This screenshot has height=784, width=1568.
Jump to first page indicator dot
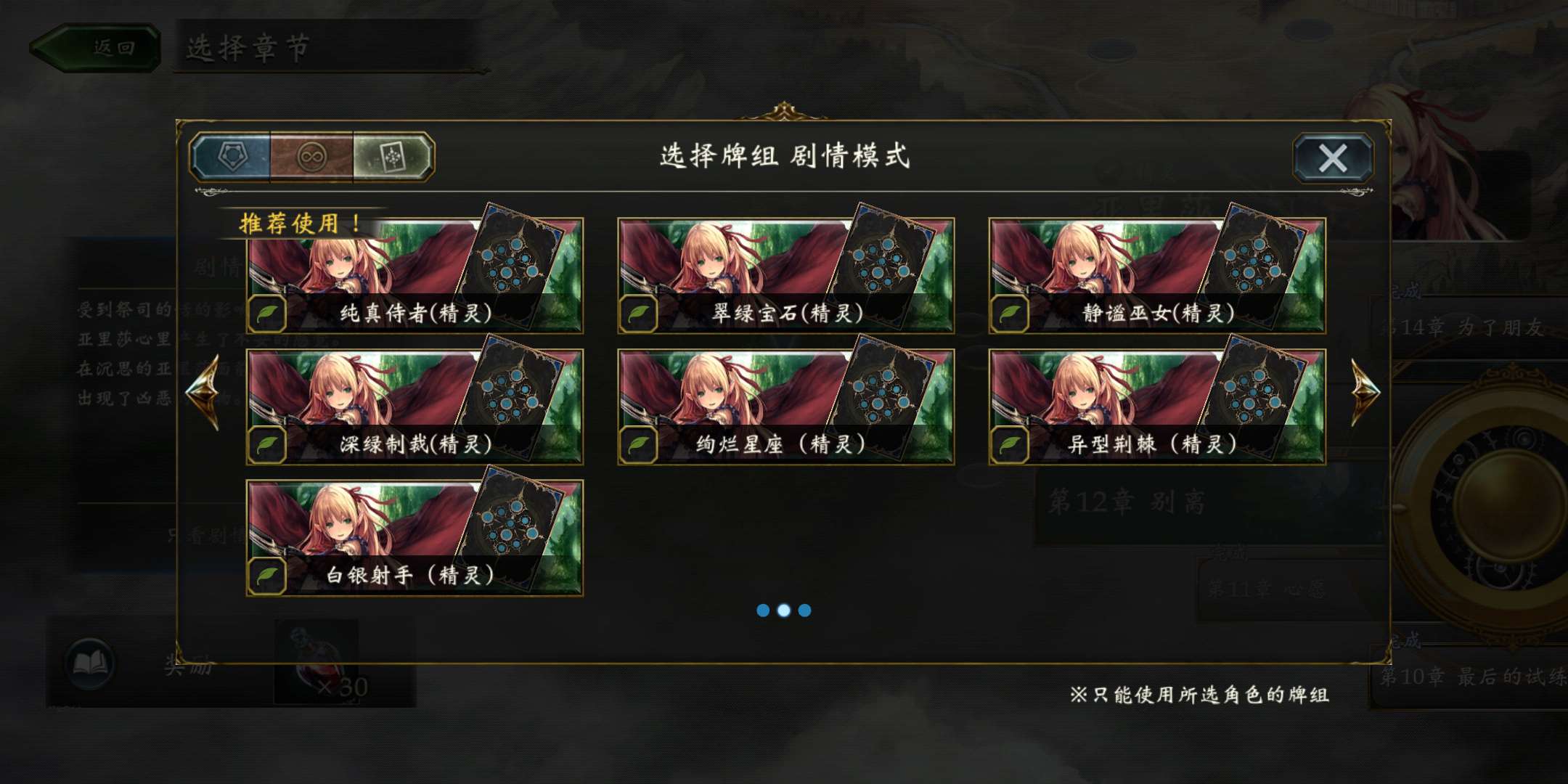[763, 611]
